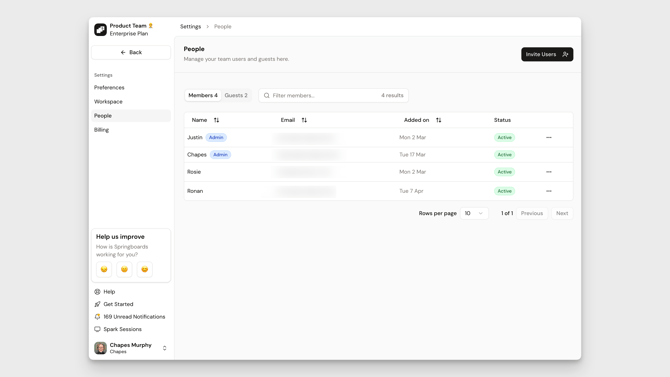The image size is (670, 377).
Task: Open Preferences settings
Action: [109, 87]
